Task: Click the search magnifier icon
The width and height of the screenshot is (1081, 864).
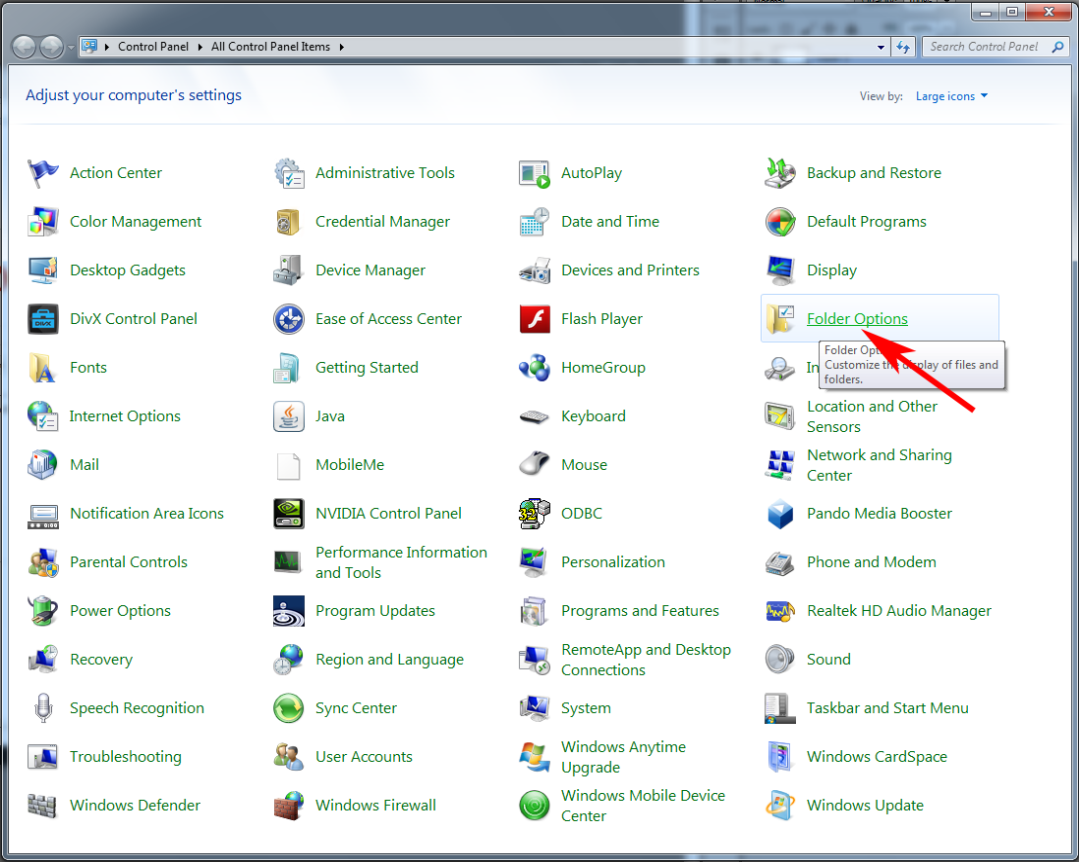Action: tap(1058, 47)
